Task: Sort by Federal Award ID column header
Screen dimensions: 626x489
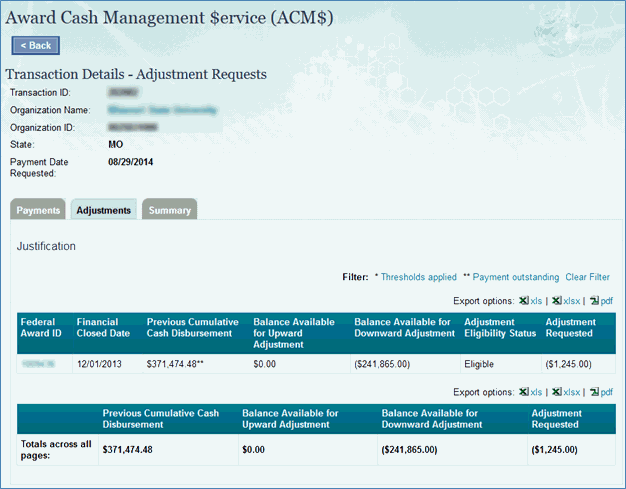Action: pyautogui.click(x=42, y=328)
